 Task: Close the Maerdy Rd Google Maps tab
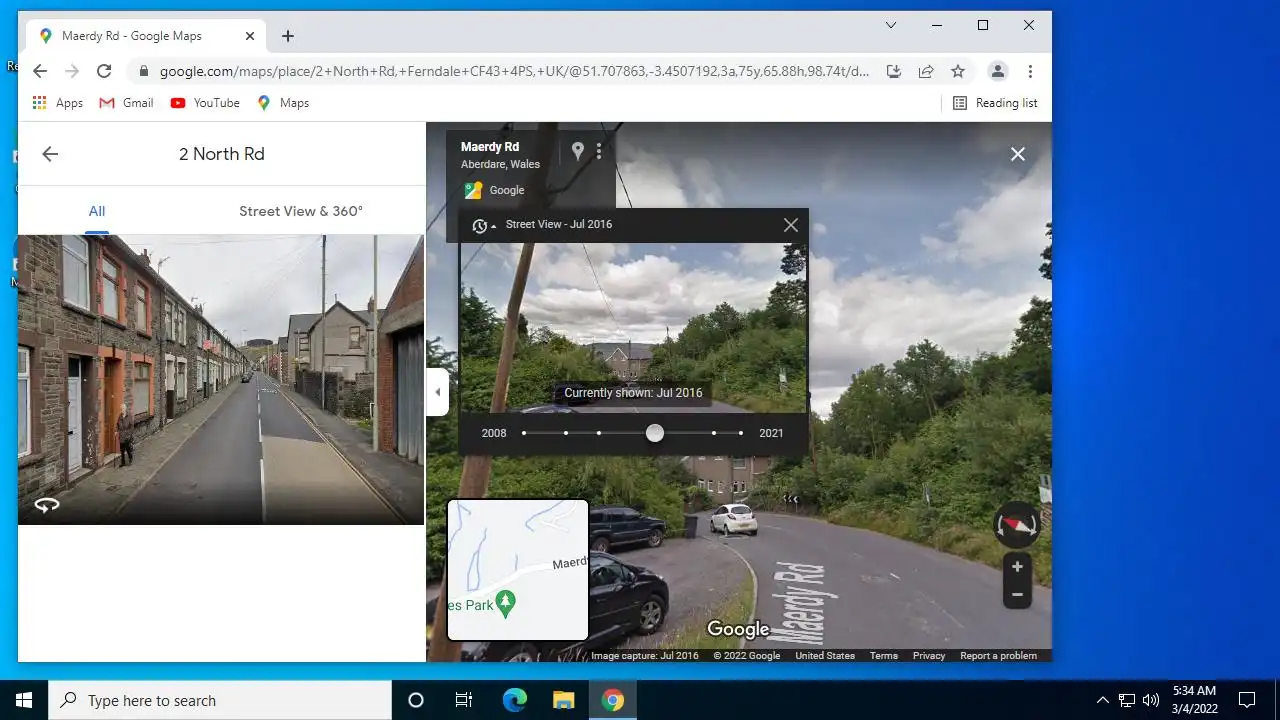click(x=250, y=36)
